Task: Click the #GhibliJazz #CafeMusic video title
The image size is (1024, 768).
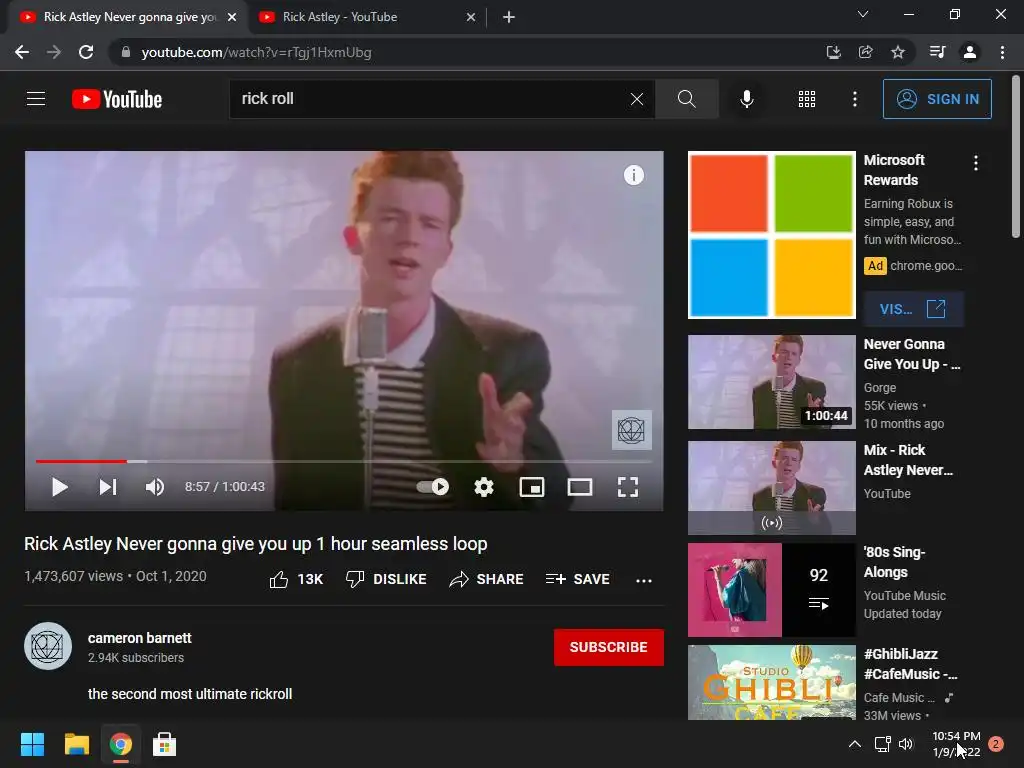Action: (x=911, y=664)
